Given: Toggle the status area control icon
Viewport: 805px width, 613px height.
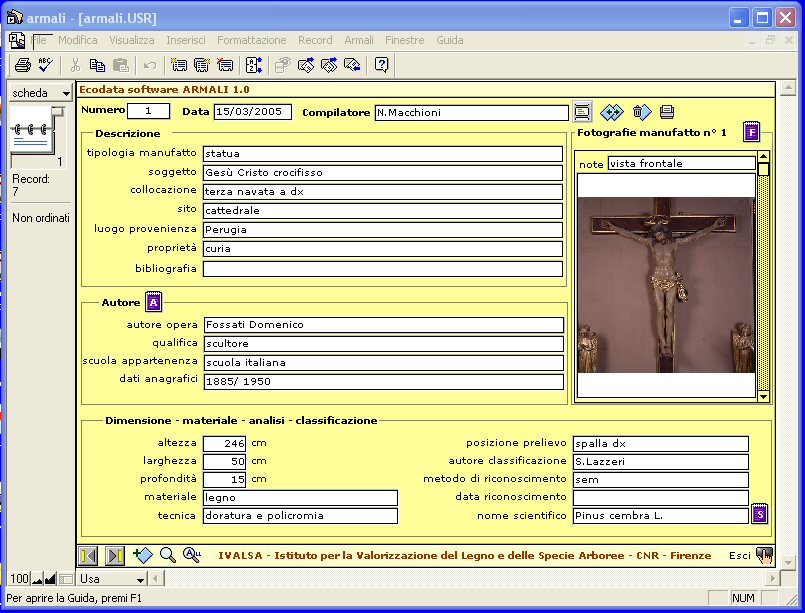Looking at the screenshot, I should 66,579.
